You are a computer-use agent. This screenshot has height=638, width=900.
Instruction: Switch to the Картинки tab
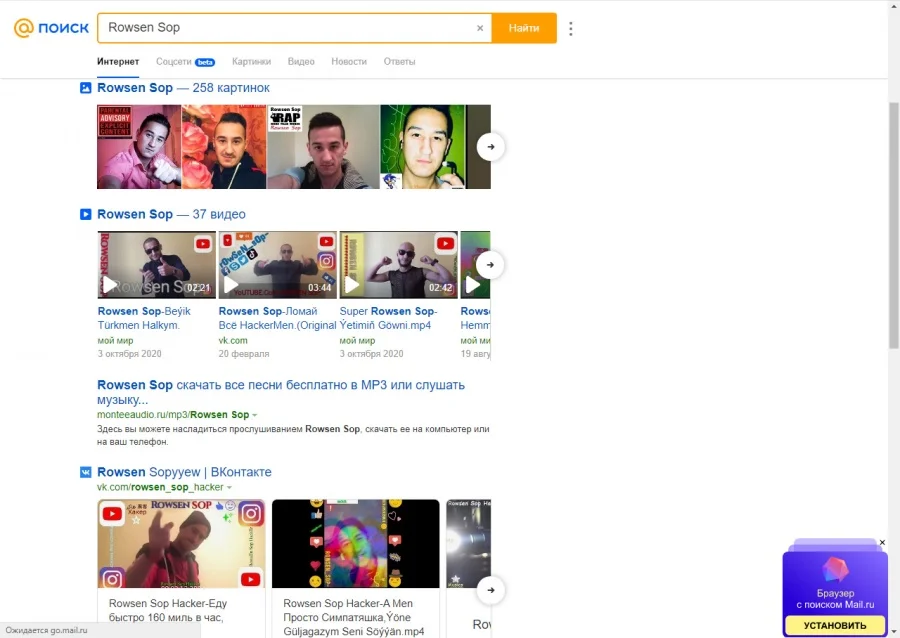251,62
